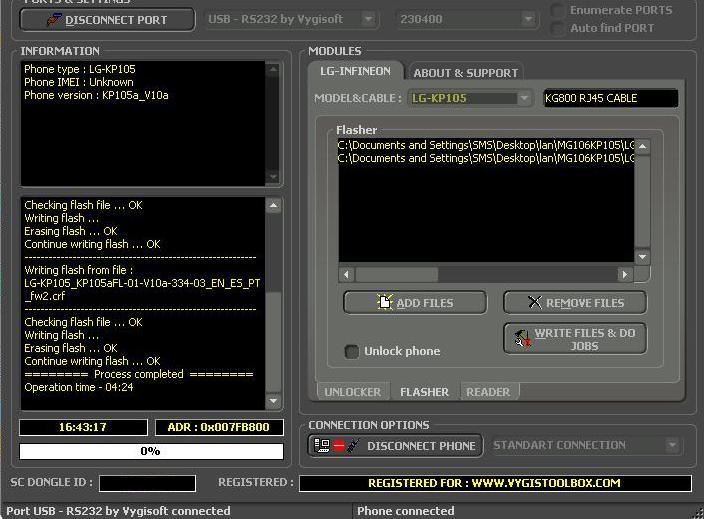Click the Write Files flashing icon

(522, 339)
